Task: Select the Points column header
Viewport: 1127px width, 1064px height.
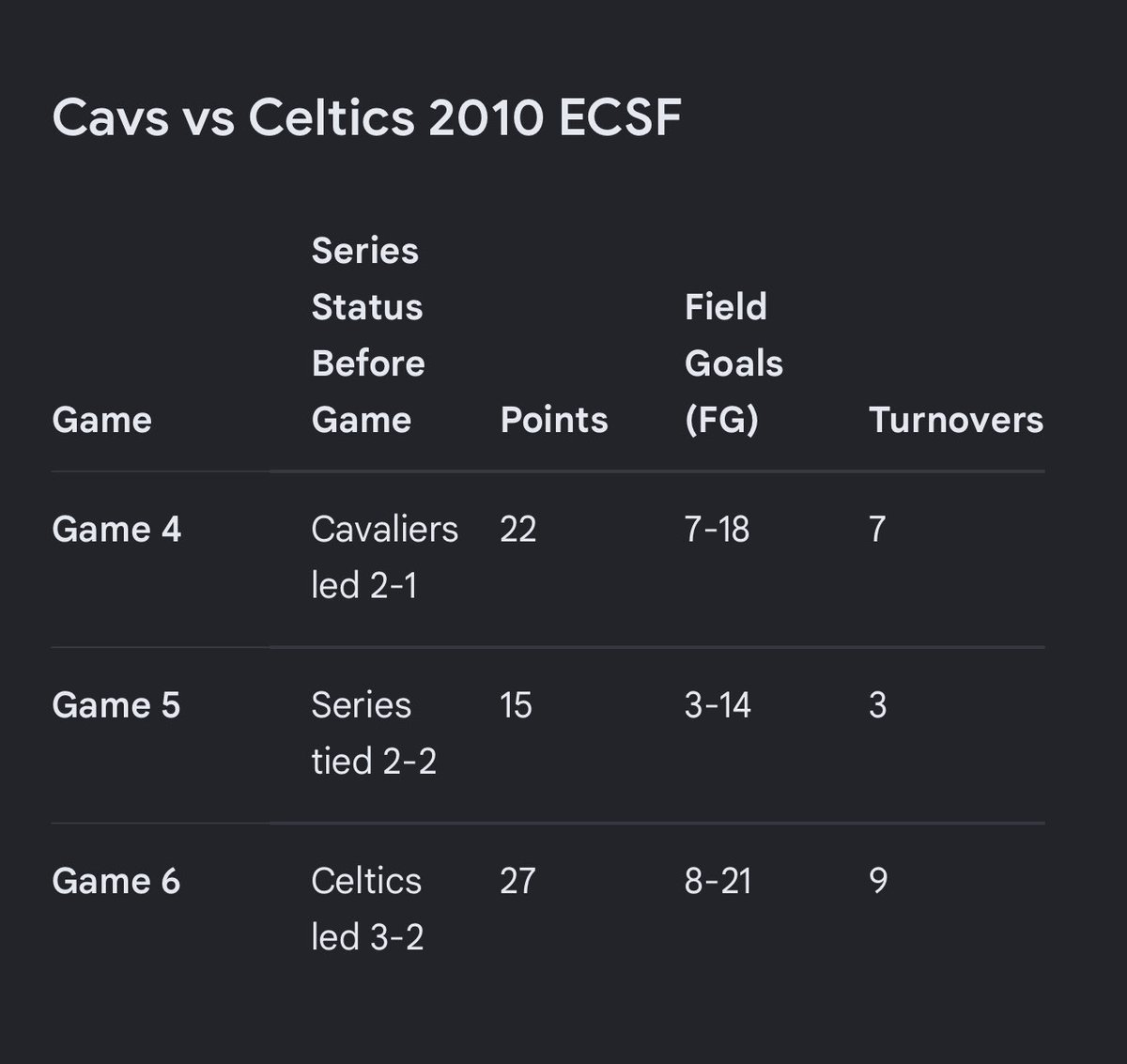Action: [x=554, y=420]
